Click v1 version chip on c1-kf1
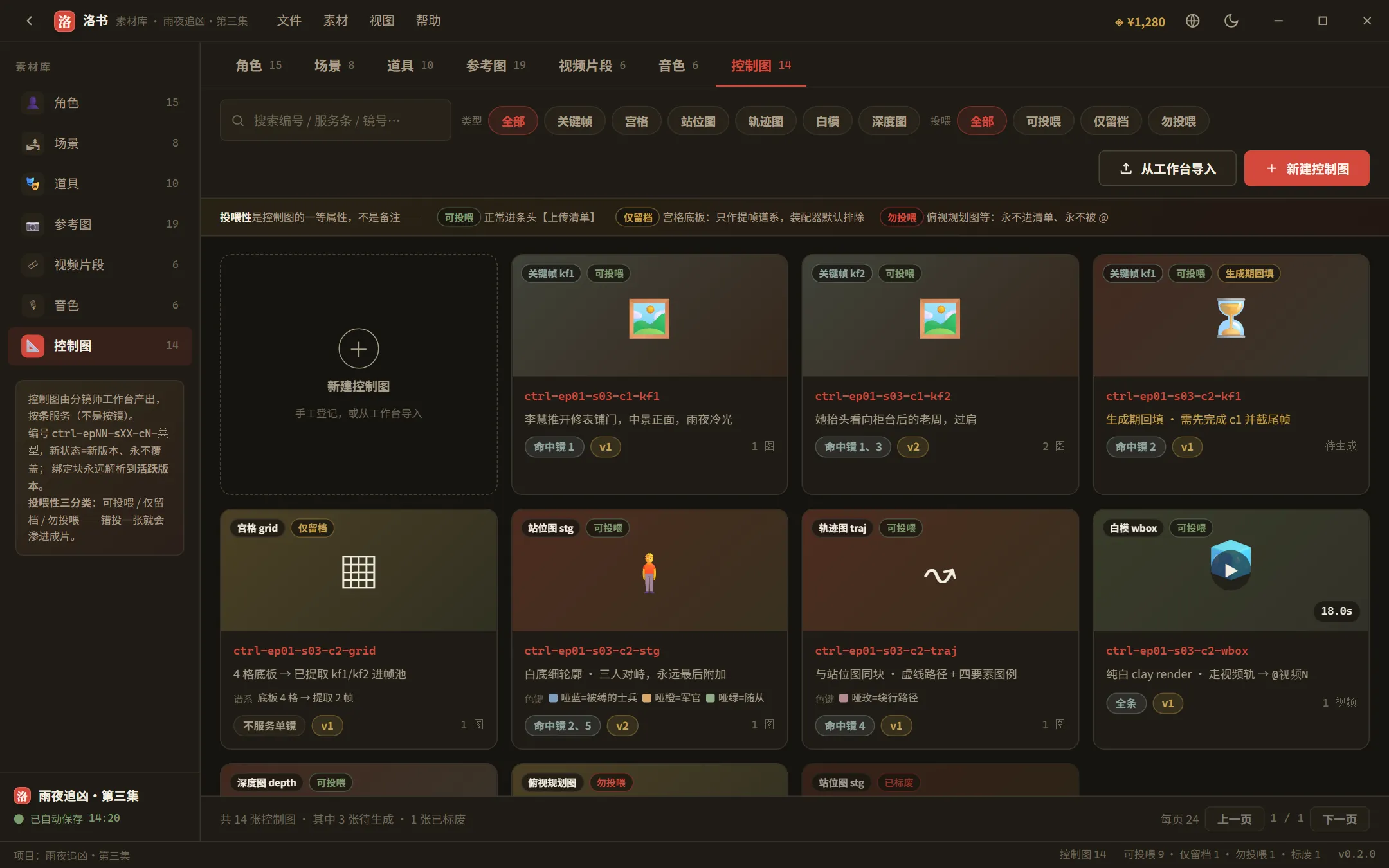Viewport: 1389px width, 868px height. pyautogui.click(x=605, y=447)
